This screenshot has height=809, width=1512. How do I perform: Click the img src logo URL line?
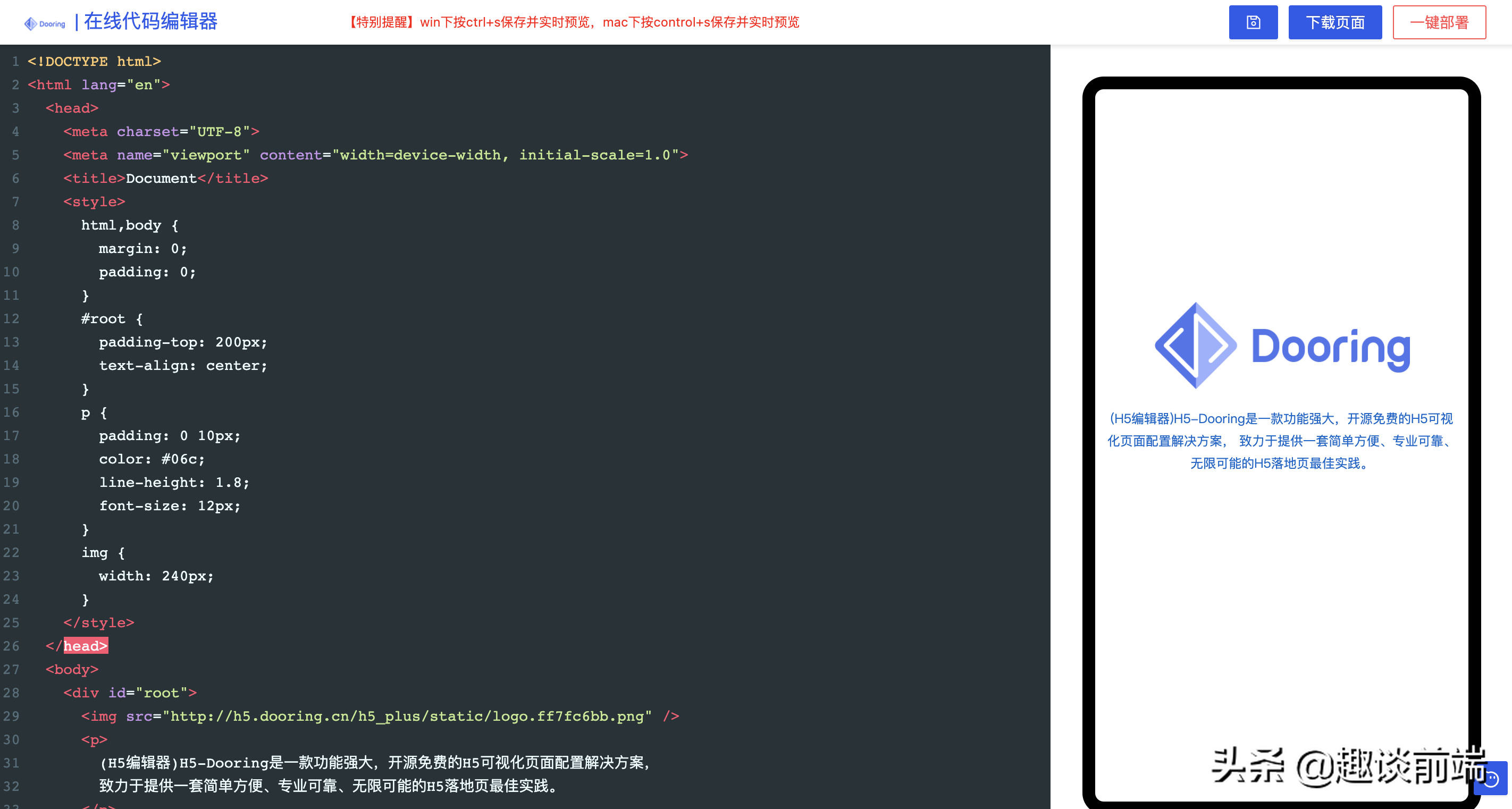(380, 717)
